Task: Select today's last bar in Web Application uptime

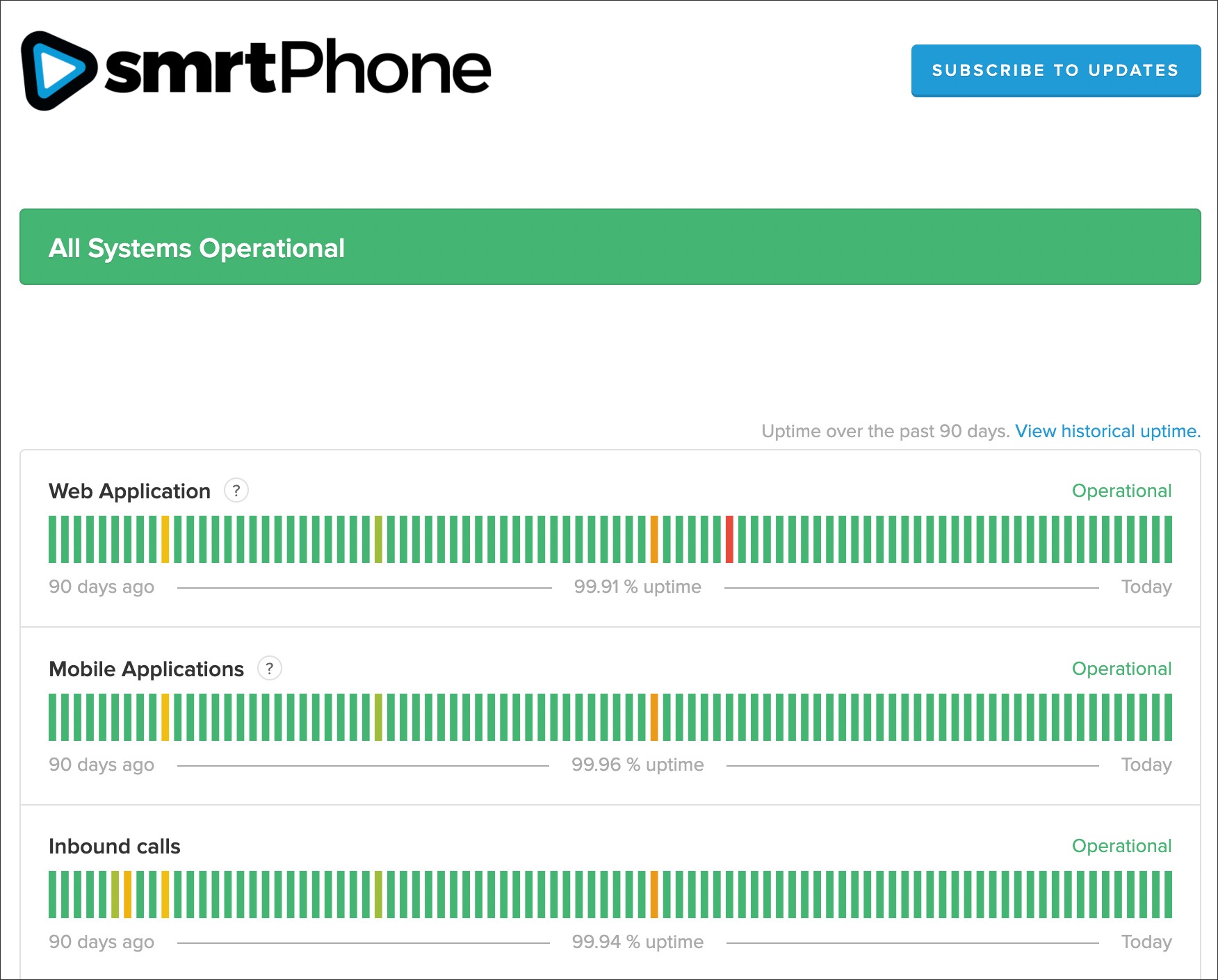Action: [x=1168, y=539]
